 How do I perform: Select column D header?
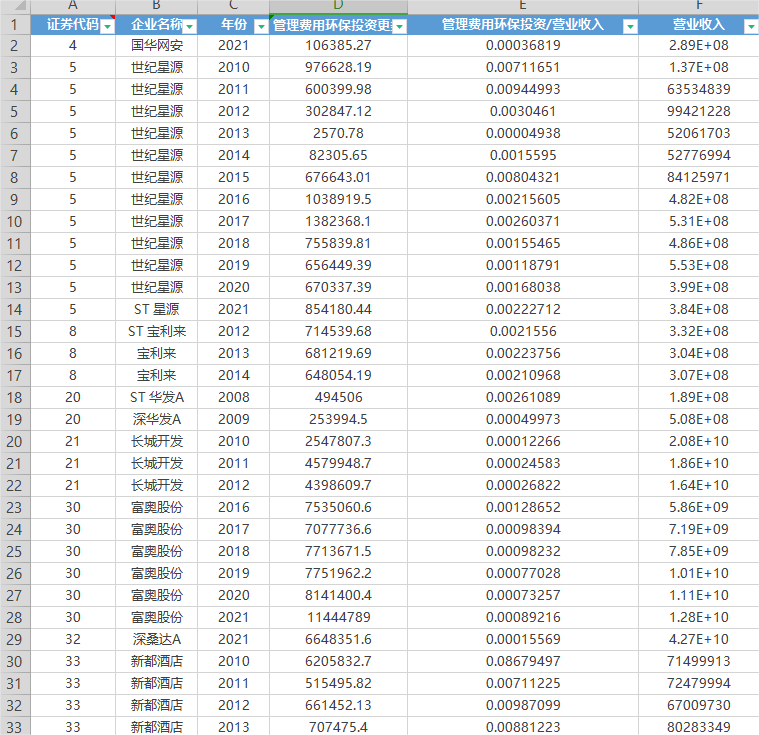tap(338, 6)
